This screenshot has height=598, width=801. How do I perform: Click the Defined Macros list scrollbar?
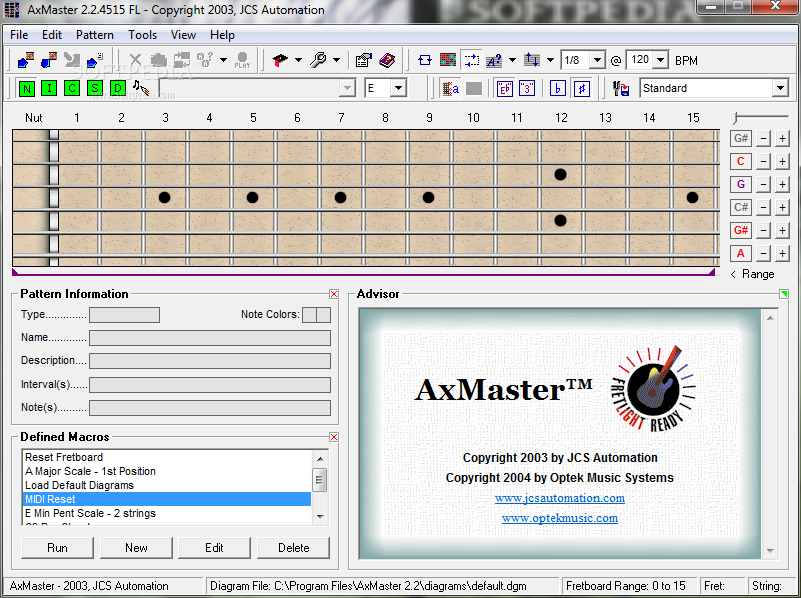pos(320,487)
